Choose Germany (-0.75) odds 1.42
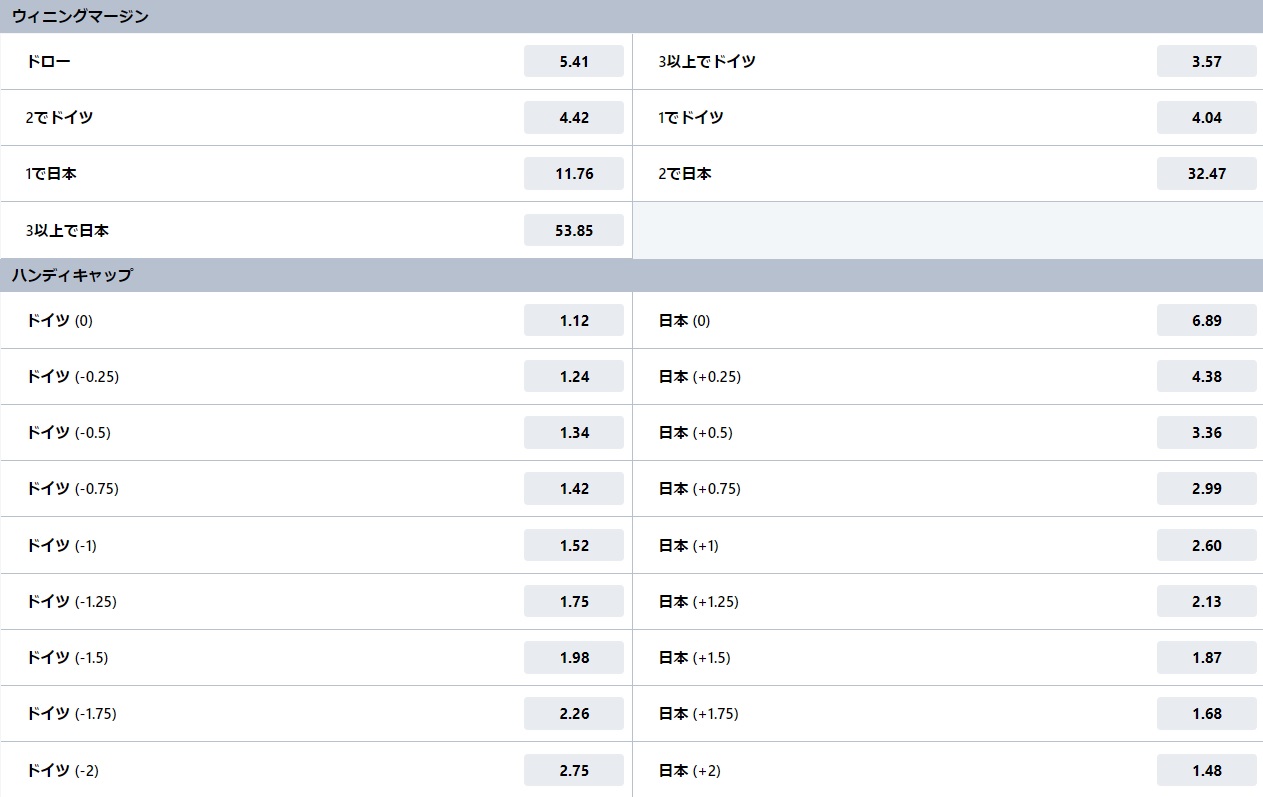Viewport: 1263px width, 797px height. (x=574, y=488)
